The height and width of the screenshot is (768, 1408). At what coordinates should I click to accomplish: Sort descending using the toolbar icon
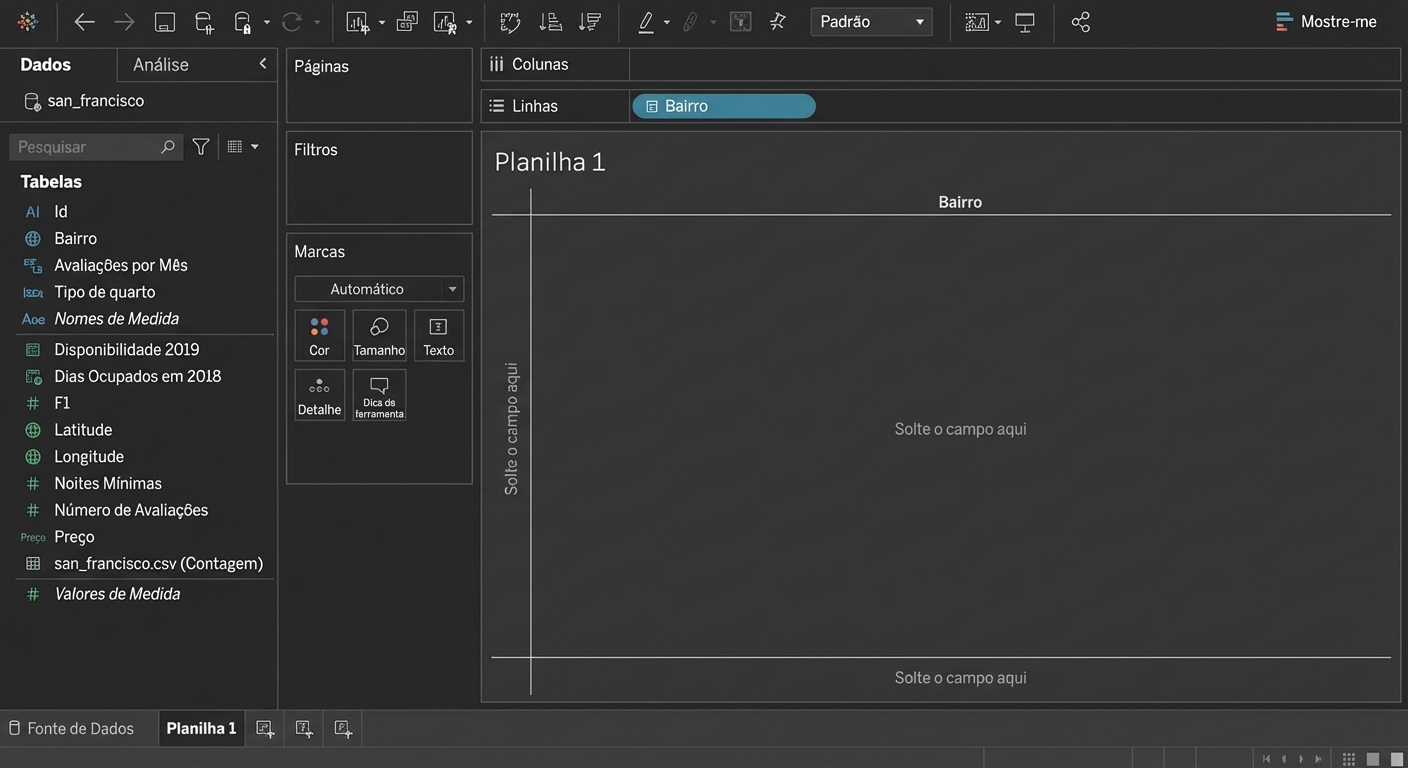(x=590, y=22)
